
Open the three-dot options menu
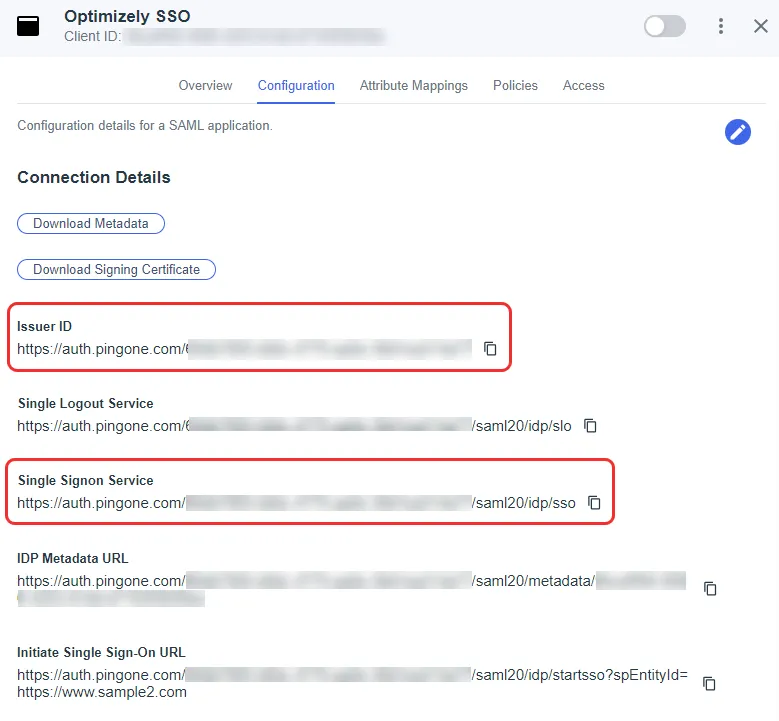tap(721, 26)
